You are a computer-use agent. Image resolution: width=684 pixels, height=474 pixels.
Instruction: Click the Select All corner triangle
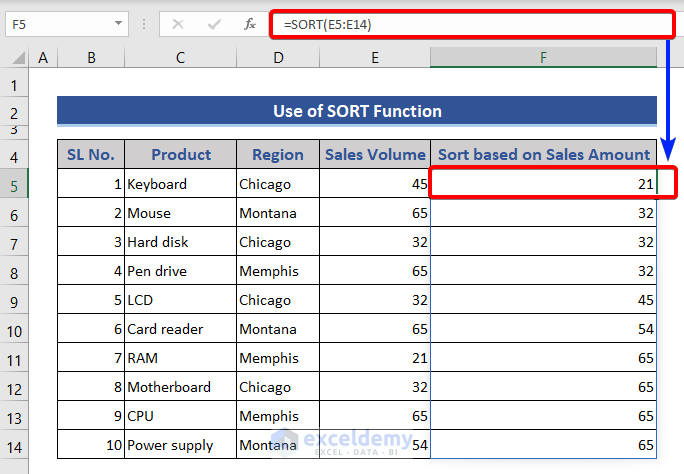15,59
